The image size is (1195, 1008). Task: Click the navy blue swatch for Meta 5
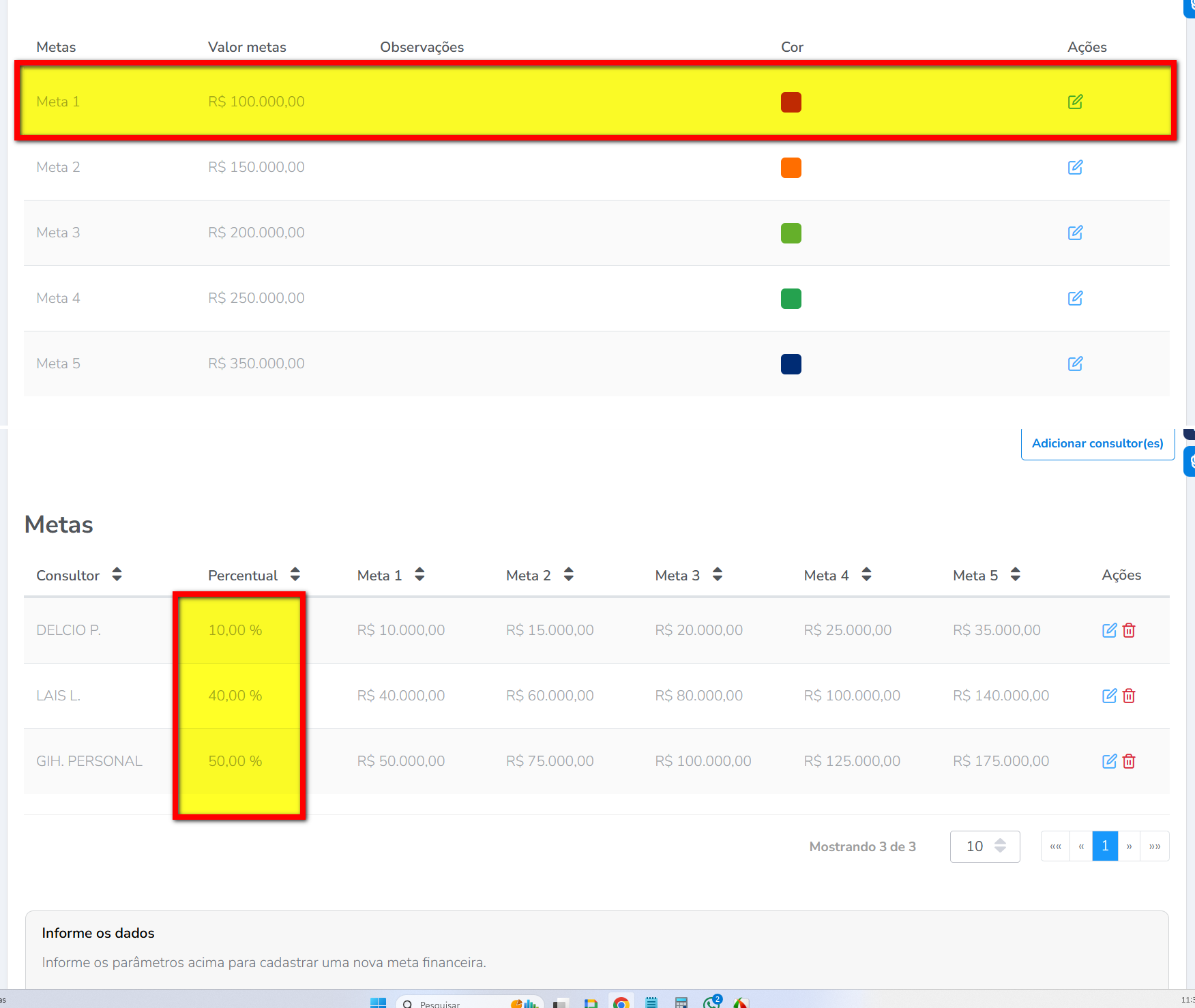pos(791,364)
